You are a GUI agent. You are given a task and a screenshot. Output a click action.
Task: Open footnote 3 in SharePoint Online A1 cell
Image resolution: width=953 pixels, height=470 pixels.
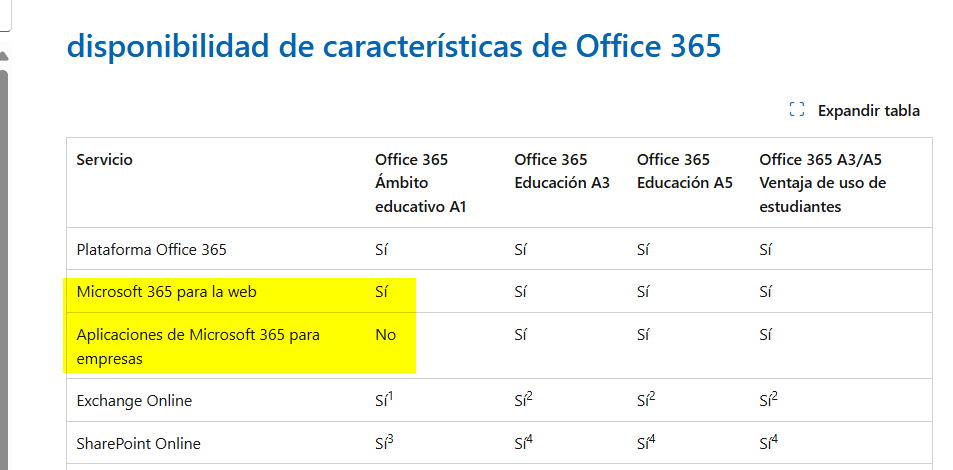(x=390, y=439)
